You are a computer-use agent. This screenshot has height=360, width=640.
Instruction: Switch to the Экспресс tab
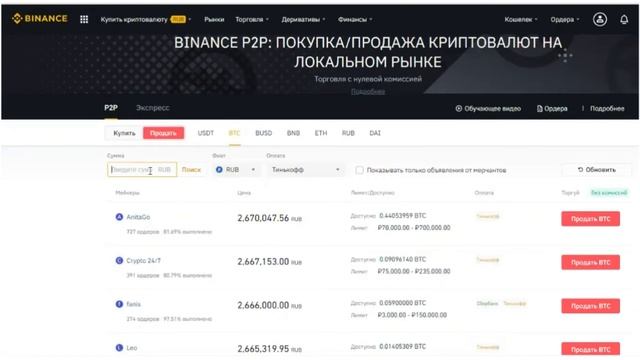click(x=153, y=108)
